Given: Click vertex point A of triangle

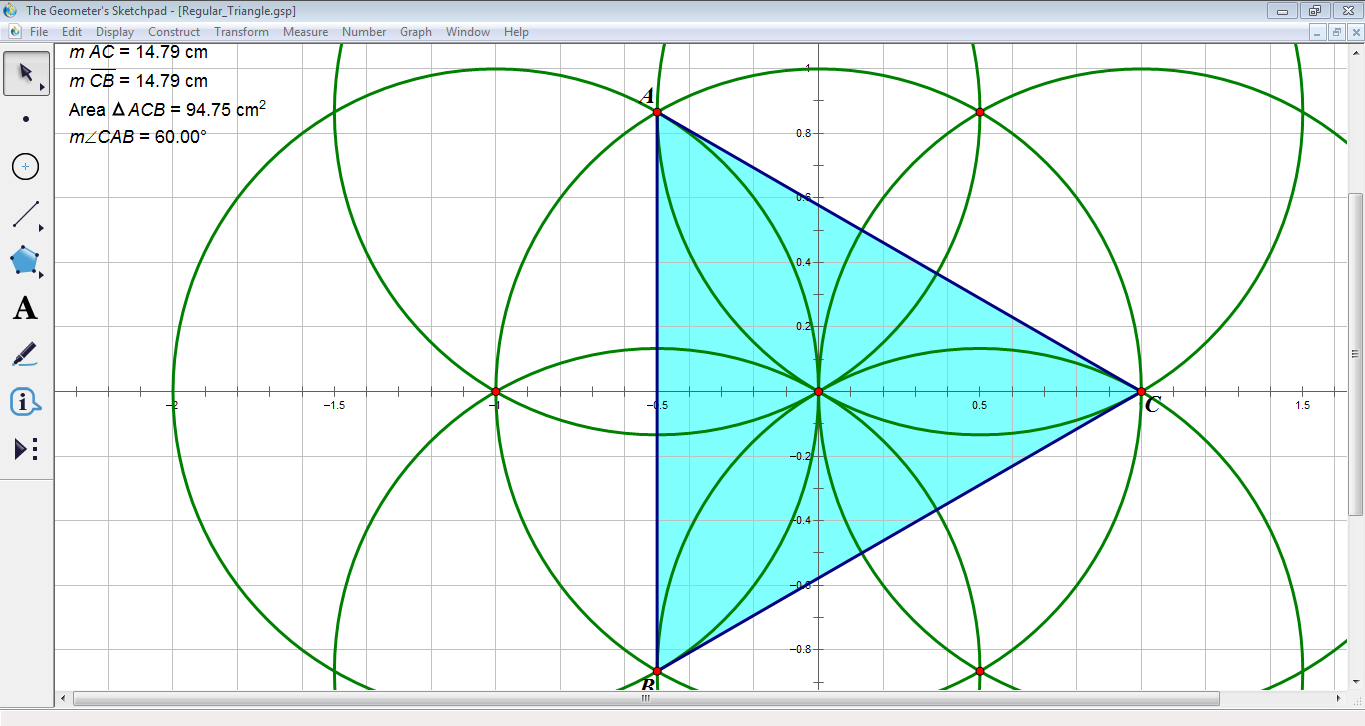Looking at the screenshot, I should point(657,112).
